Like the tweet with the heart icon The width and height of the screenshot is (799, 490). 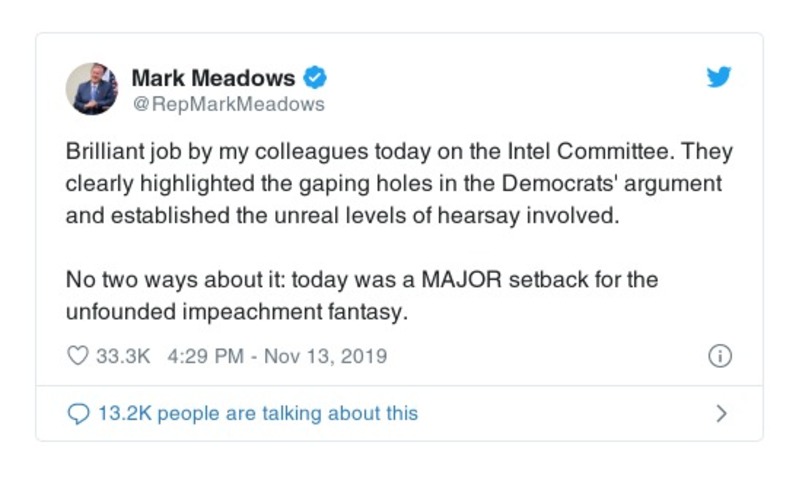click(x=77, y=356)
